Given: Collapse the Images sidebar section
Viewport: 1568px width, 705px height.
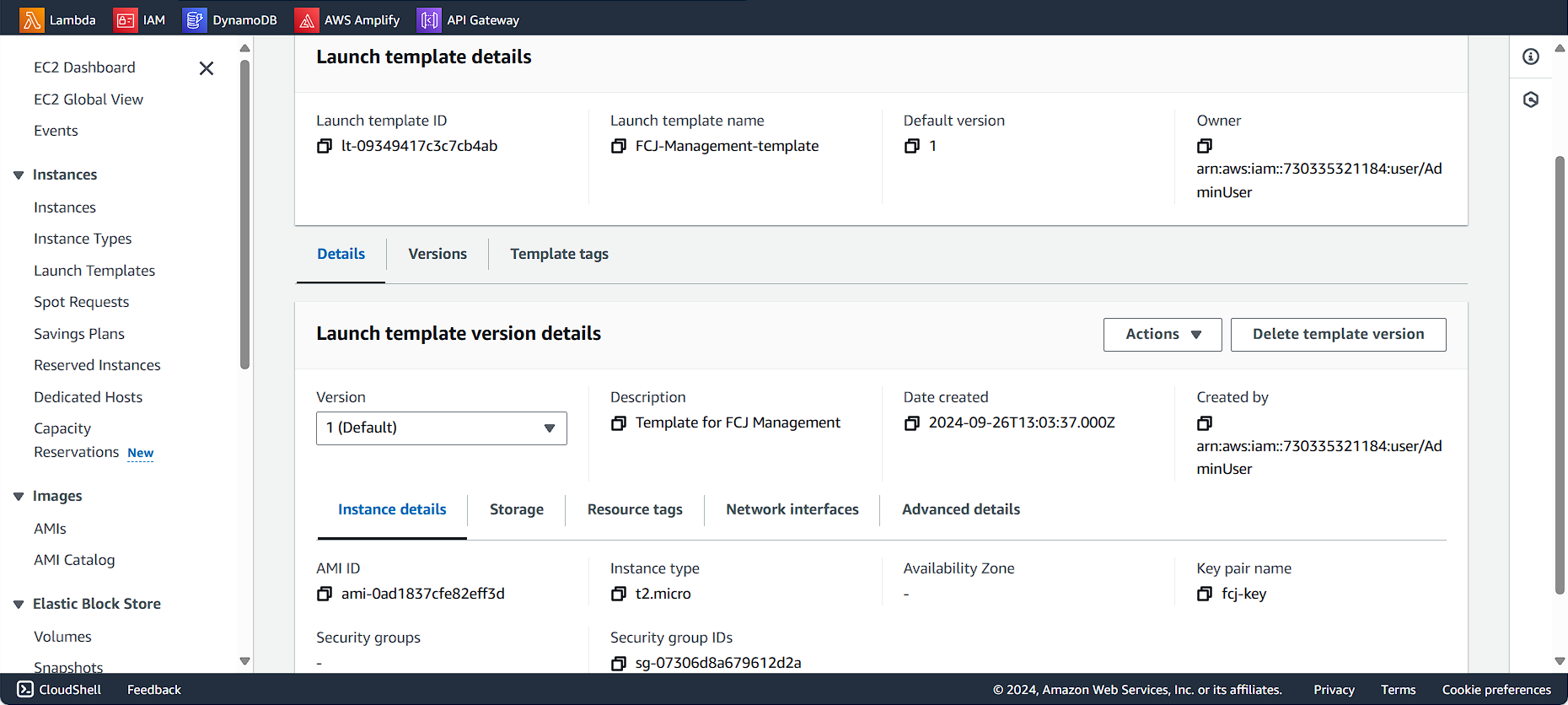Looking at the screenshot, I should [19, 497].
